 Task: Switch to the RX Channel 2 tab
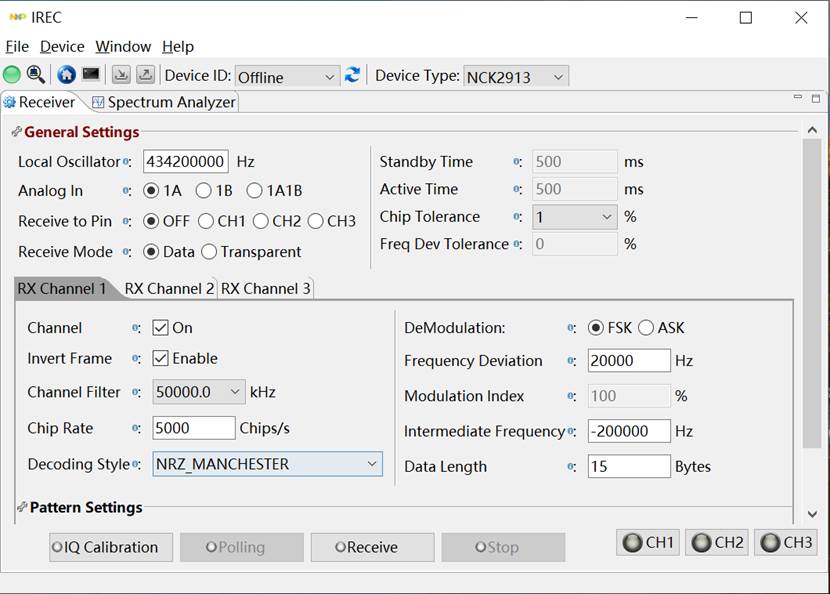[168, 289]
